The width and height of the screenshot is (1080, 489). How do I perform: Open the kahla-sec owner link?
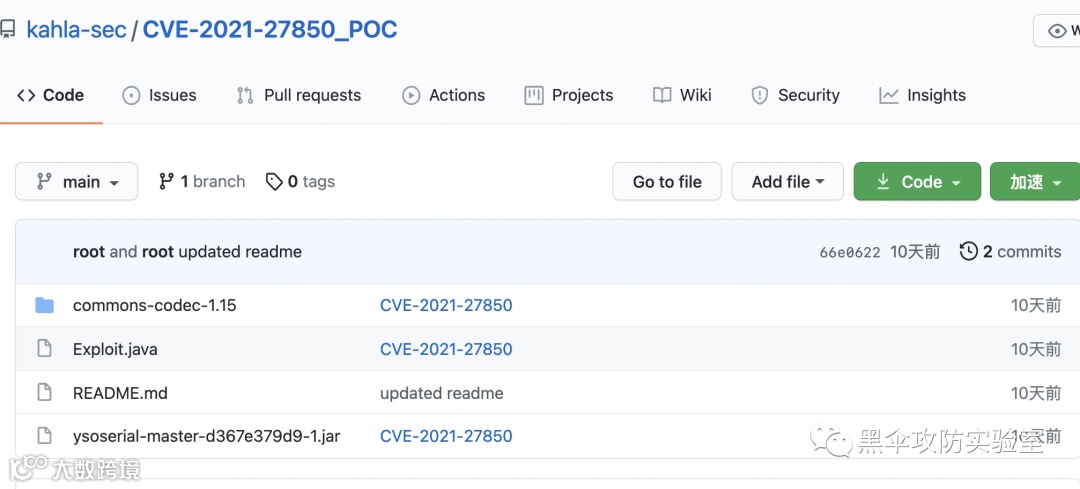pyautogui.click(x=76, y=30)
